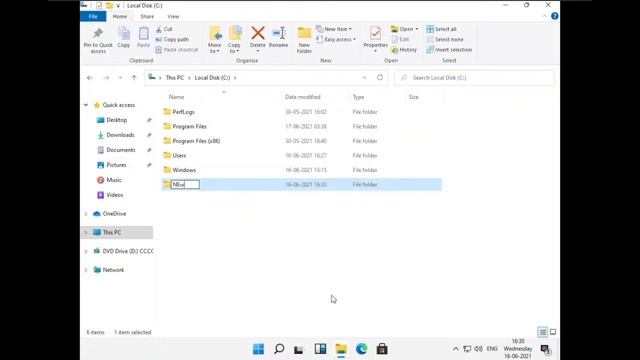Image resolution: width=640 pixels, height=360 pixels.
Task: Open the Help question mark icon
Action: coord(554,16)
